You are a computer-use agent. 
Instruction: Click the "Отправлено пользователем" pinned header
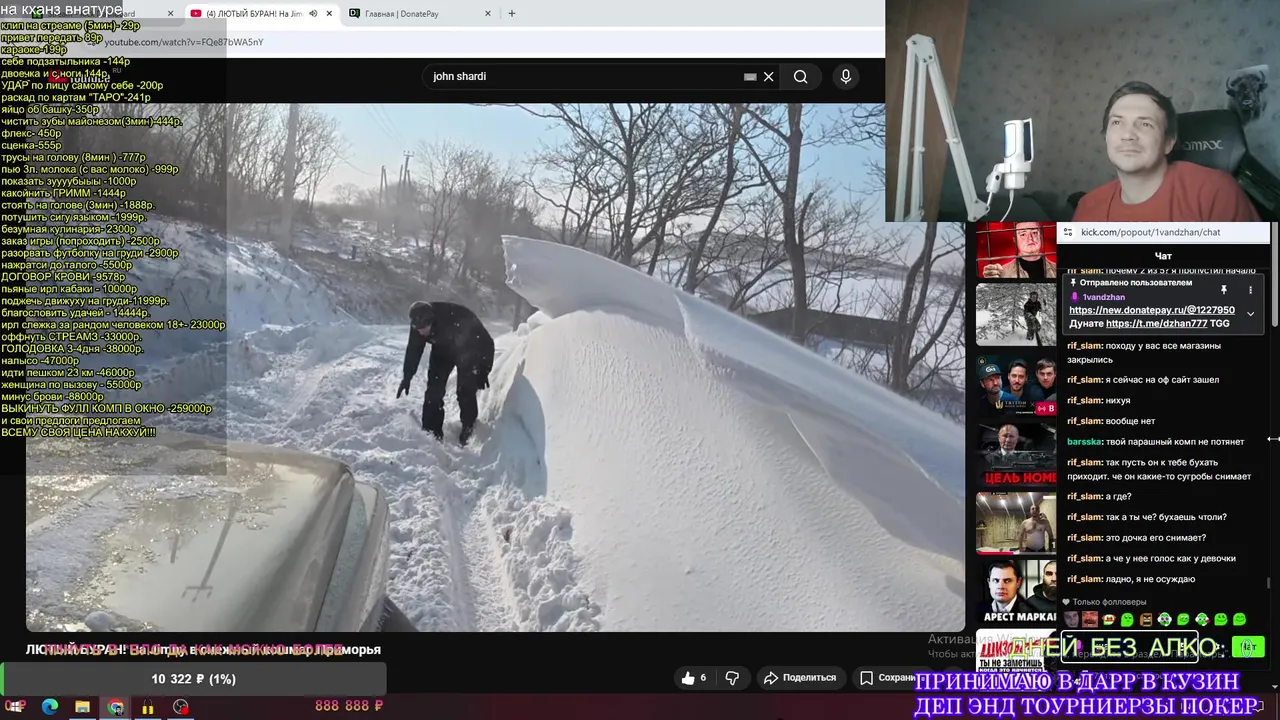(x=1136, y=283)
